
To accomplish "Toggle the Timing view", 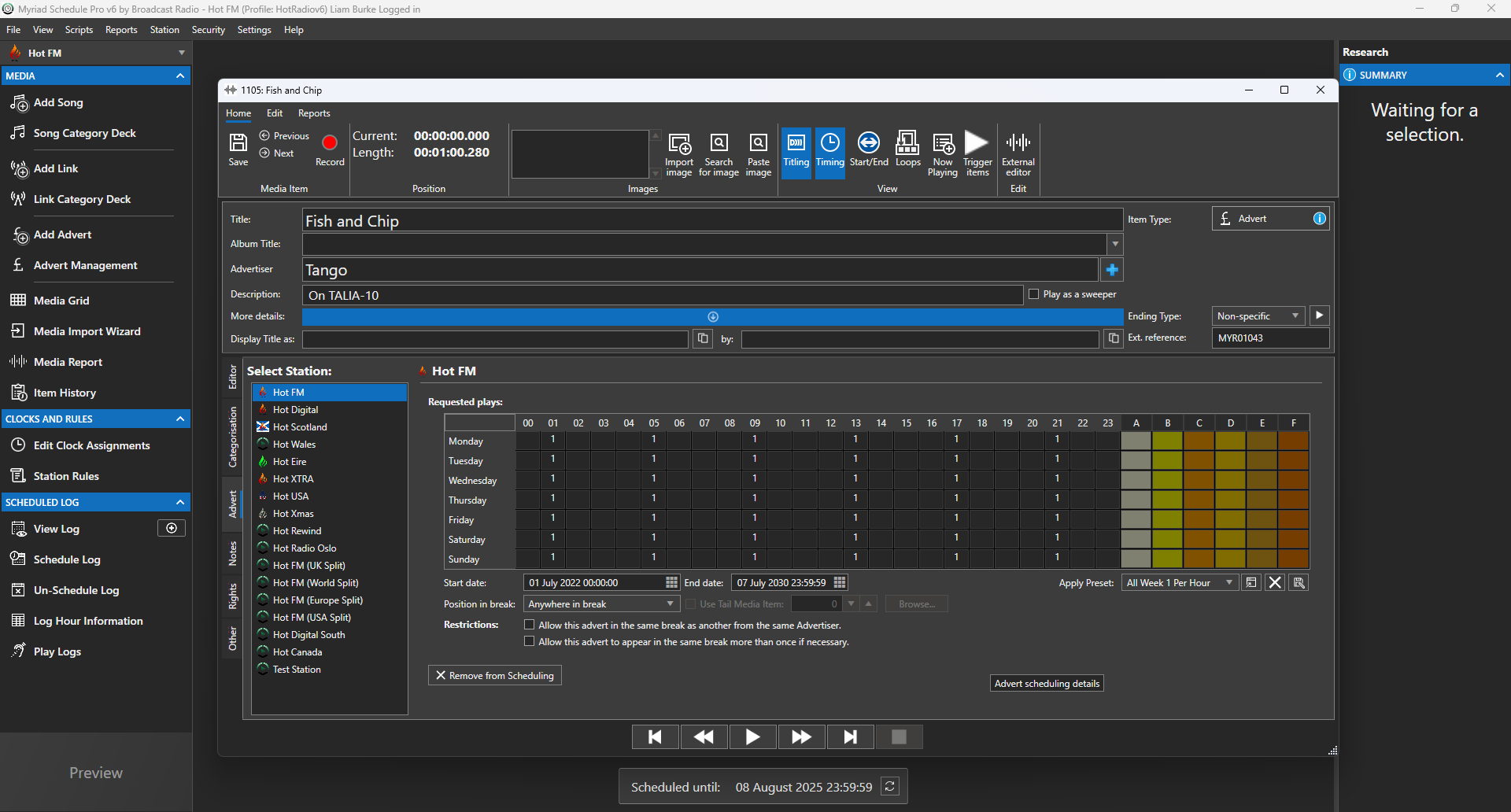I will [x=829, y=152].
